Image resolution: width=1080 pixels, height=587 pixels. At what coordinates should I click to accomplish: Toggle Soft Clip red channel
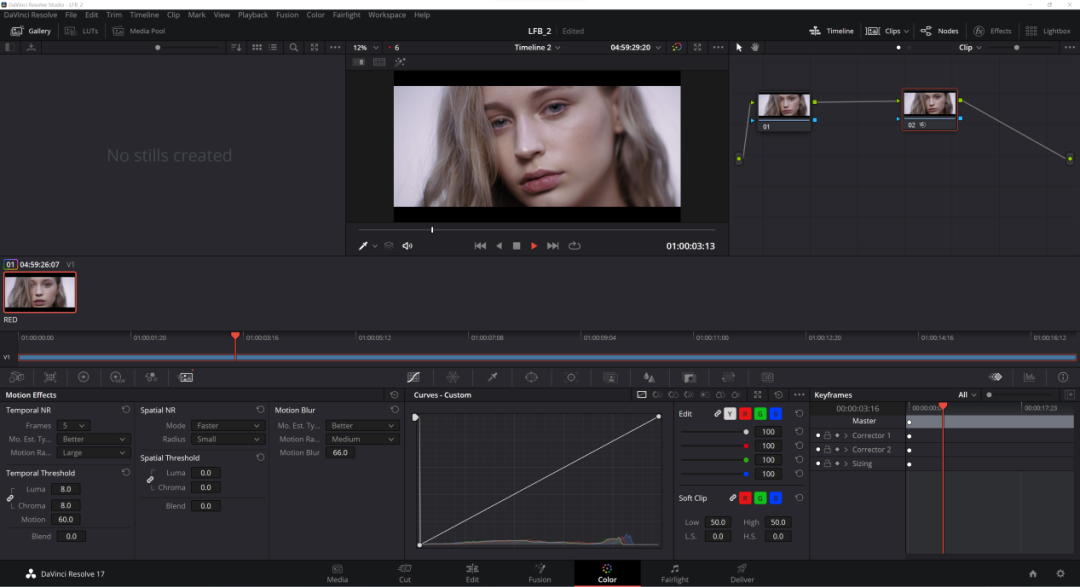[x=745, y=498]
